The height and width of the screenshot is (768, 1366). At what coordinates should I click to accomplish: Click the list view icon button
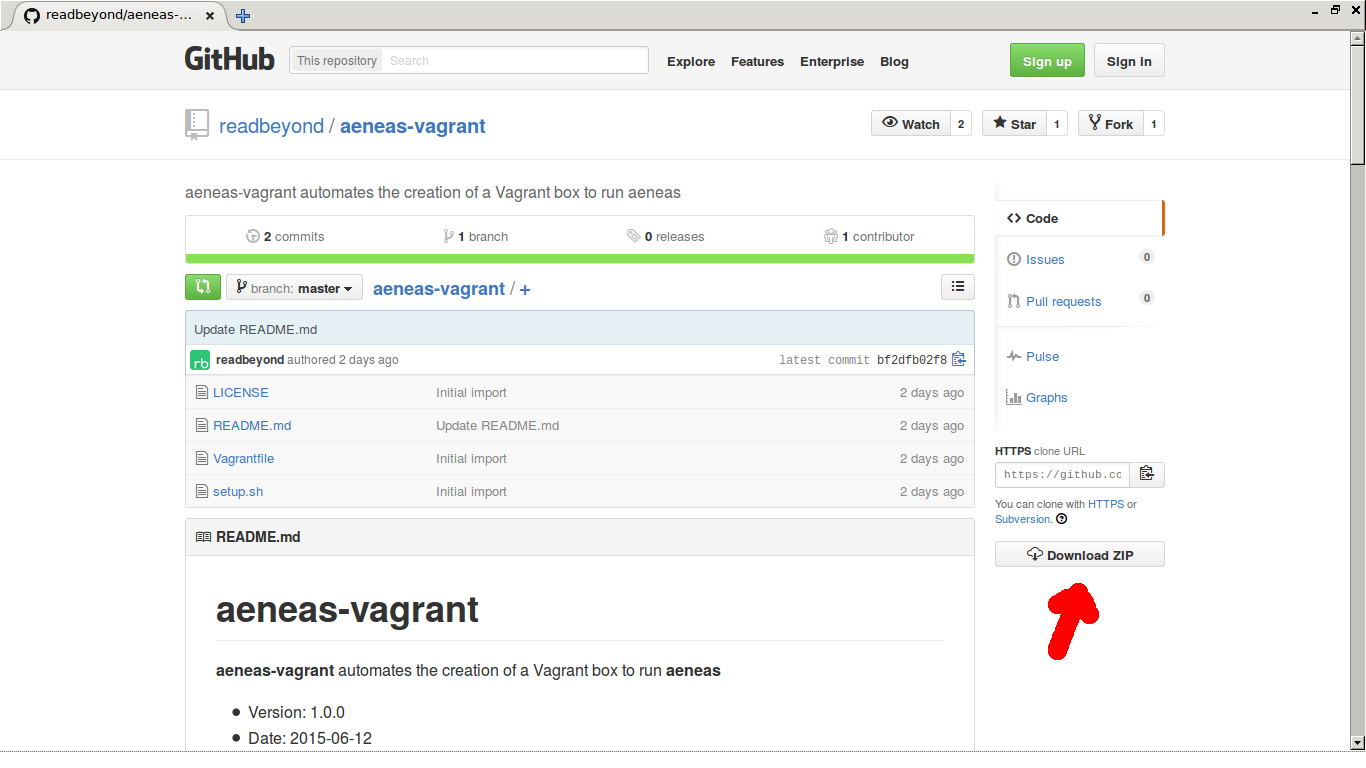958,287
